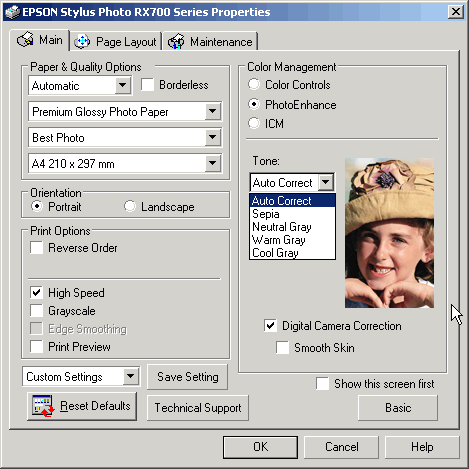Select the Landscape orientation
This screenshot has height=469, width=469.
[x=130, y=206]
